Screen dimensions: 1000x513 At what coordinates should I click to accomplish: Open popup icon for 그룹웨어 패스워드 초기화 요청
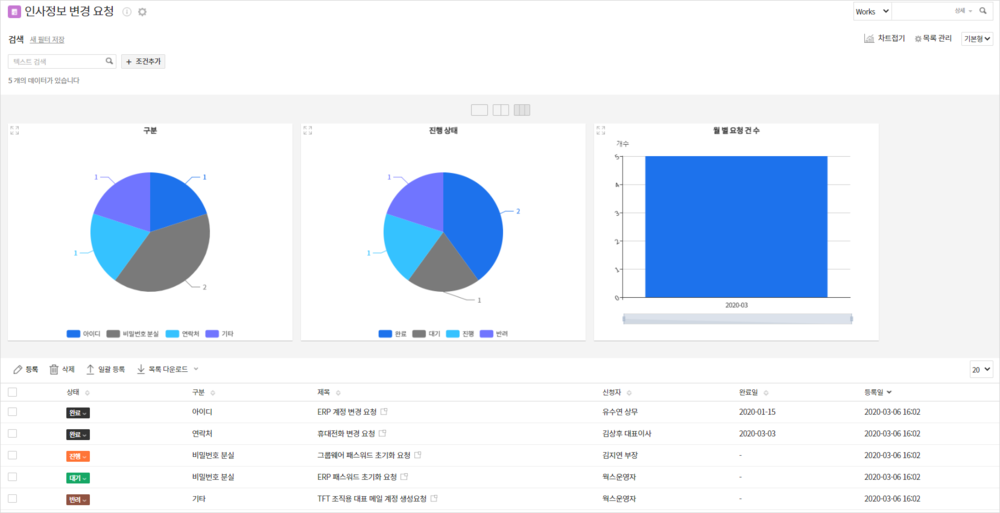pos(418,455)
